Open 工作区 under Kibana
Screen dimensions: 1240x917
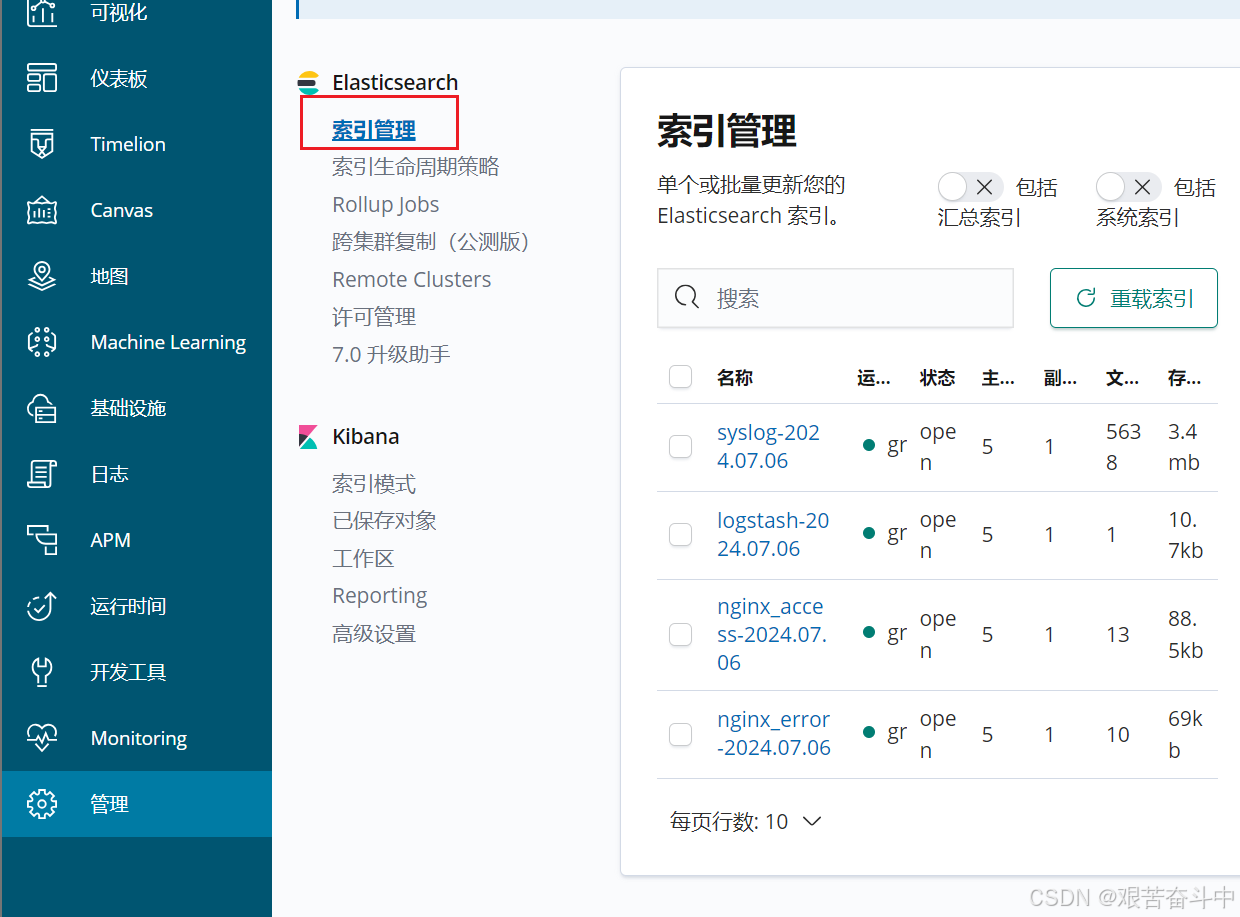[x=363, y=559]
